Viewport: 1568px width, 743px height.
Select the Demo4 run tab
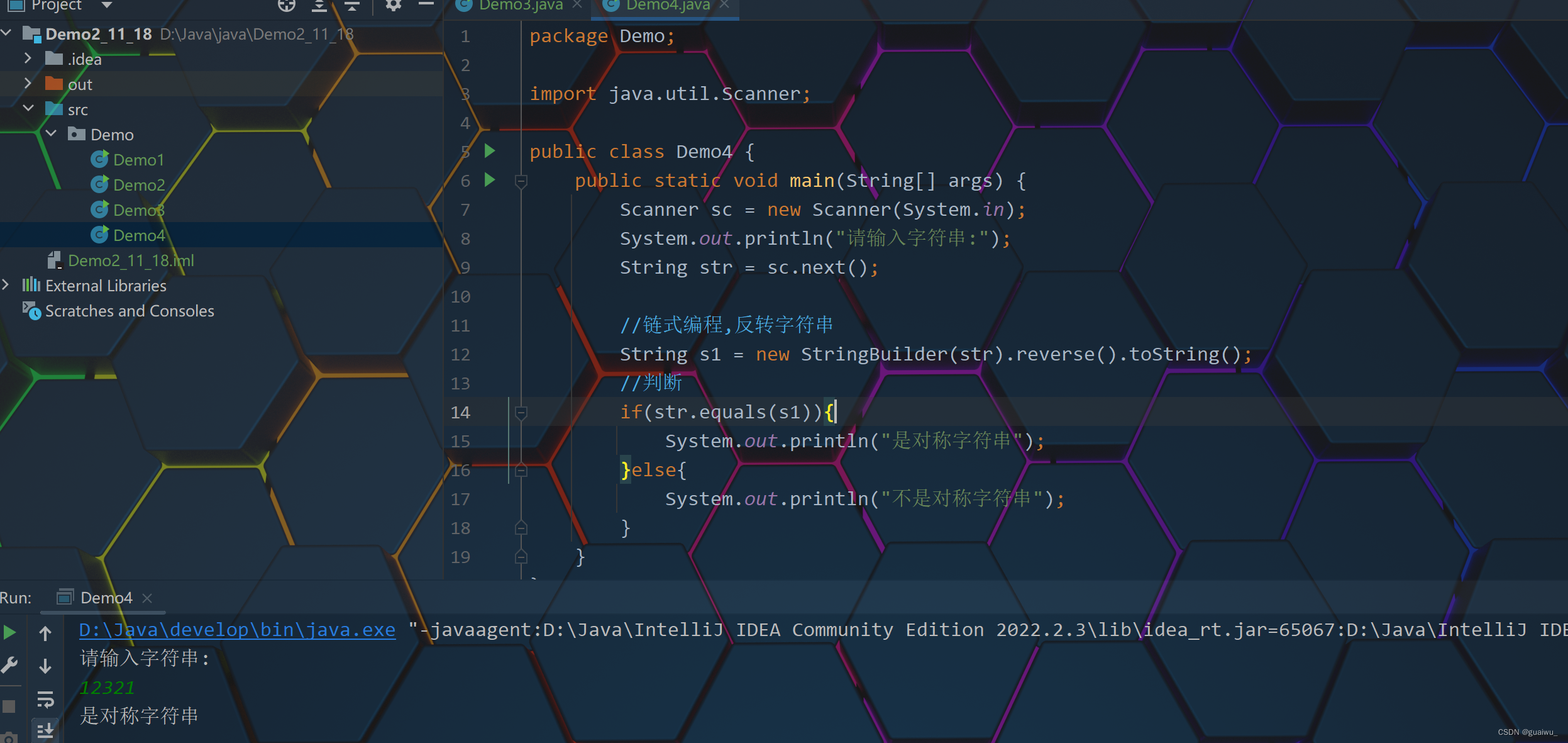(x=107, y=597)
